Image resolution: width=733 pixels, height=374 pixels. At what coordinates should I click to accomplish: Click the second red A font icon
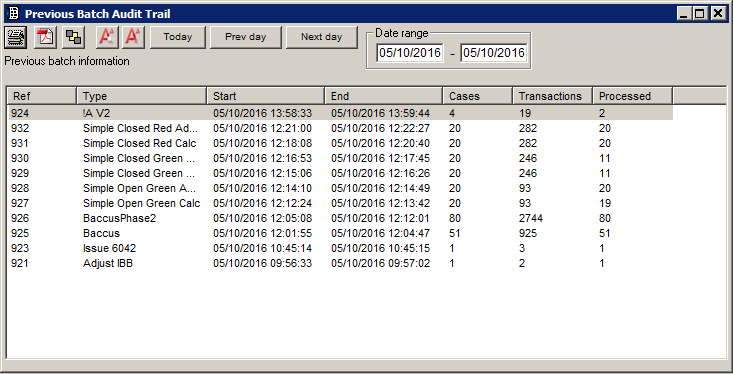tap(133, 37)
